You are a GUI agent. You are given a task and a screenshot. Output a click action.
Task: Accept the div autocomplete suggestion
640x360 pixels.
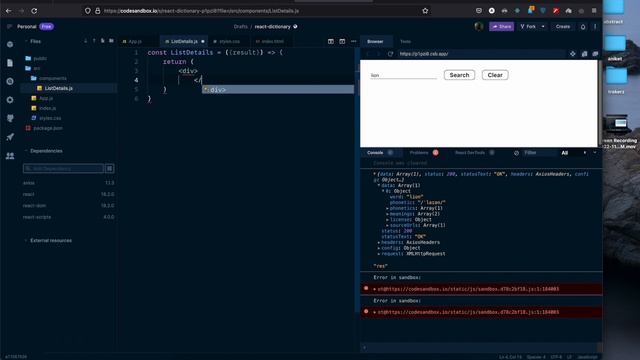[x=278, y=90]
